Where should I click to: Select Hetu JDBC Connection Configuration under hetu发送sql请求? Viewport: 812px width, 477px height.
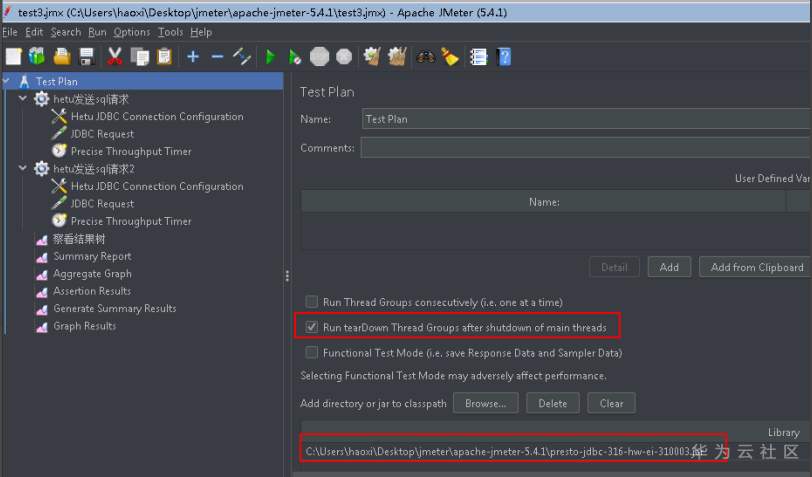[x=157, y=117]
